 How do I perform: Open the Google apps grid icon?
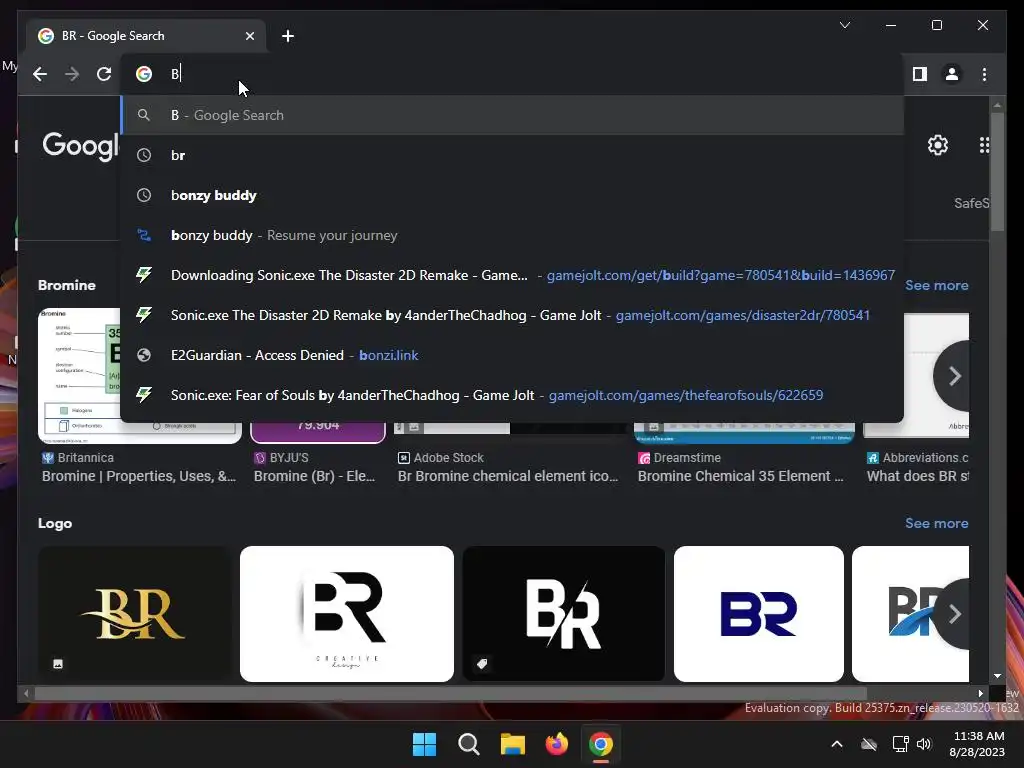pos(984,145)
